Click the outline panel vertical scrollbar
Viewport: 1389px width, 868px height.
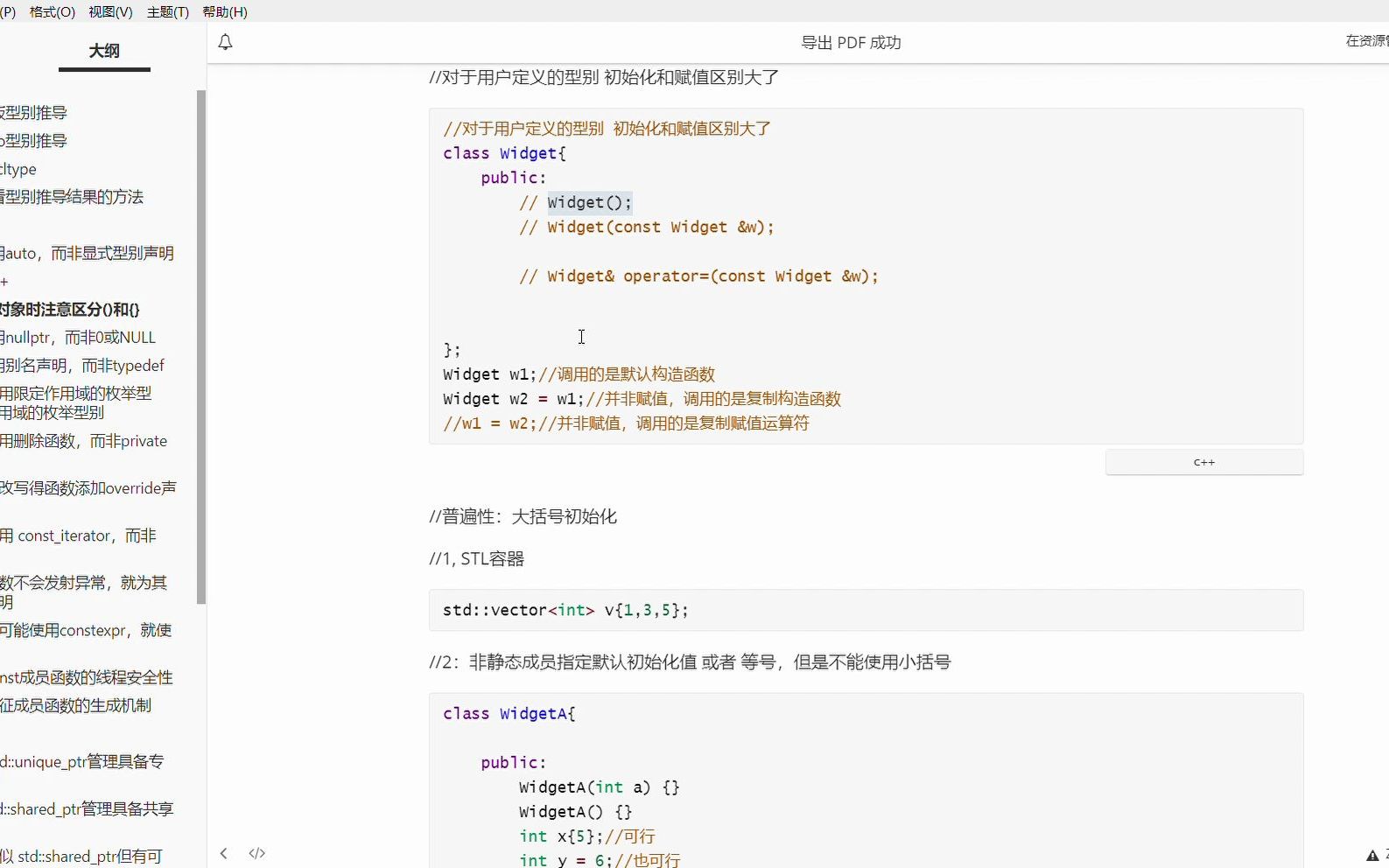click(x=201, y=346)
